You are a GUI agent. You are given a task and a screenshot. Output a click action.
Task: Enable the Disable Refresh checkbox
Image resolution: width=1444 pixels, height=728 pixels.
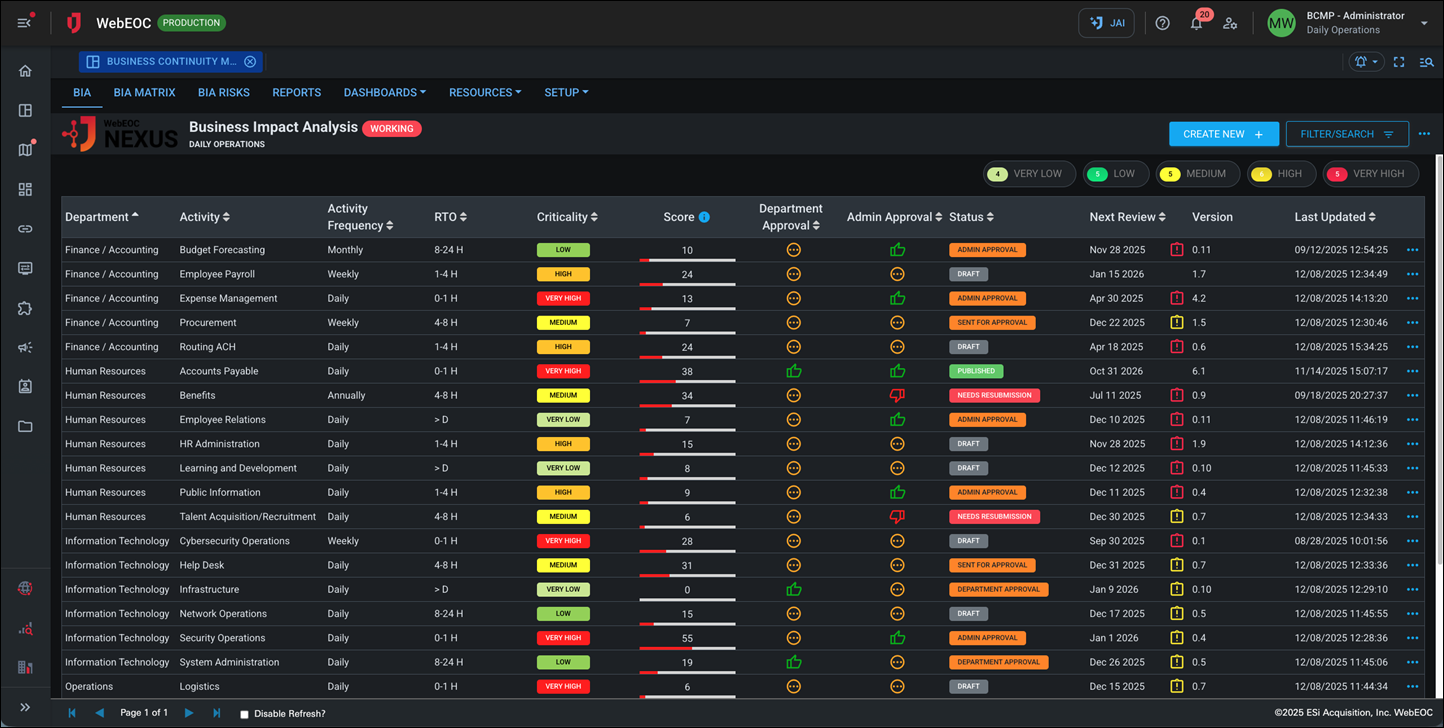coord(244,713)
